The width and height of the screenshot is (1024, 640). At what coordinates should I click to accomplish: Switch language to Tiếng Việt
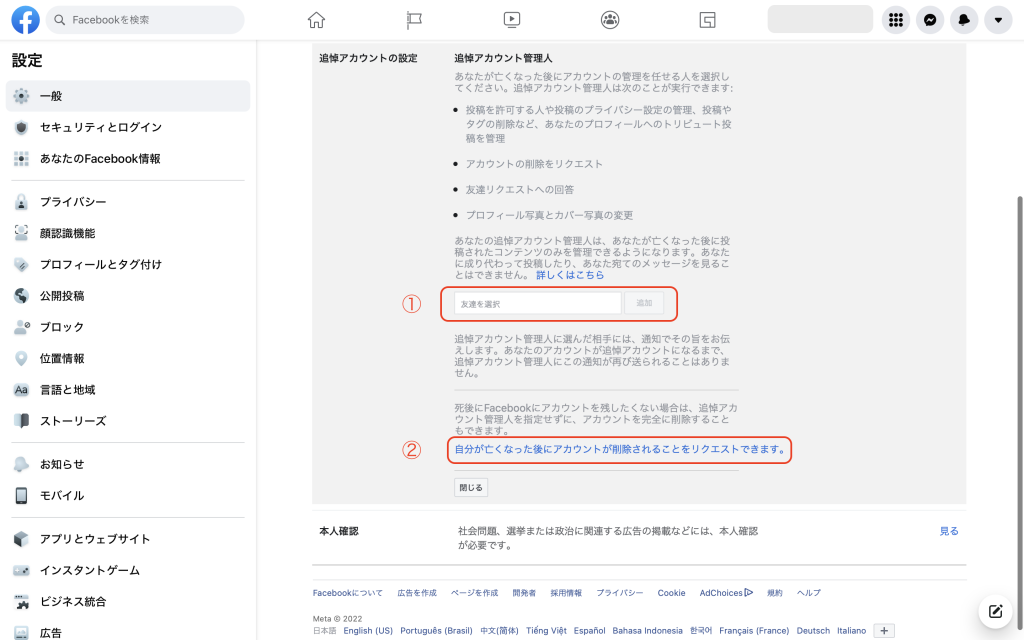pos(546,631)
